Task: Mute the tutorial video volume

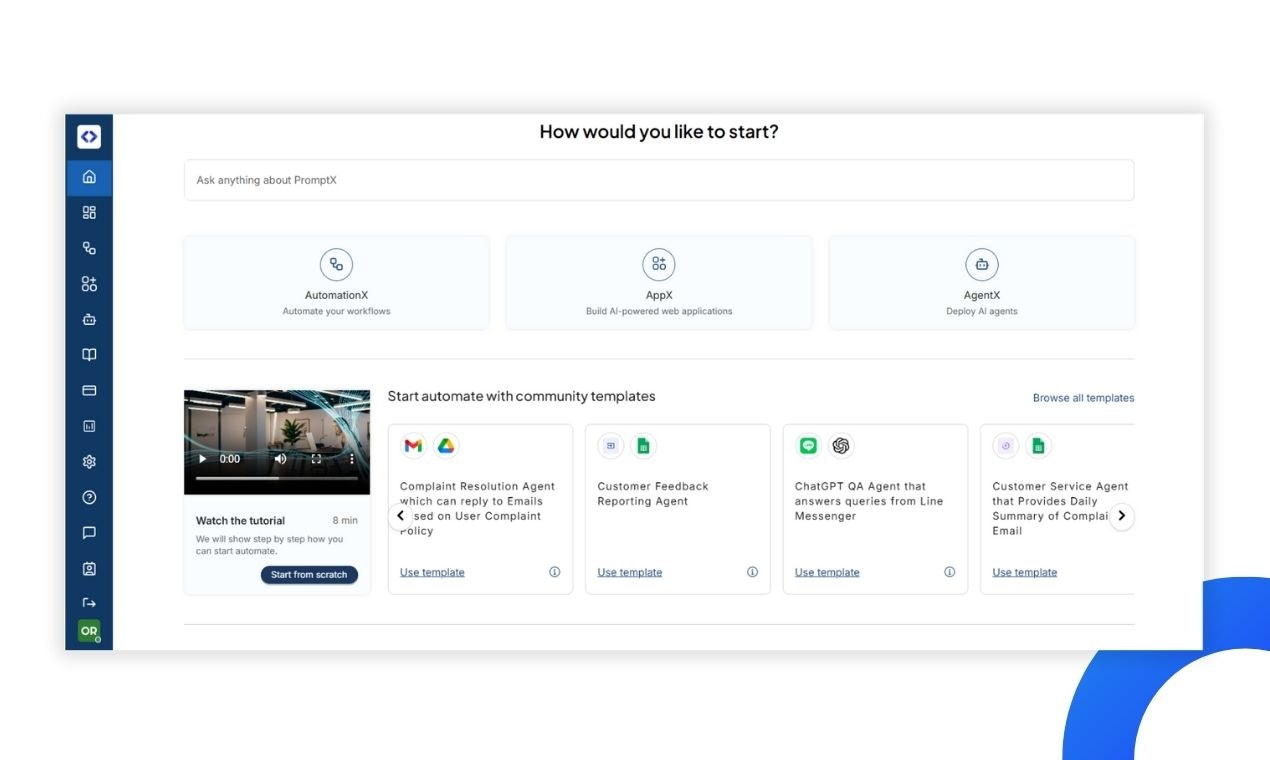Action: click(281, 459)
